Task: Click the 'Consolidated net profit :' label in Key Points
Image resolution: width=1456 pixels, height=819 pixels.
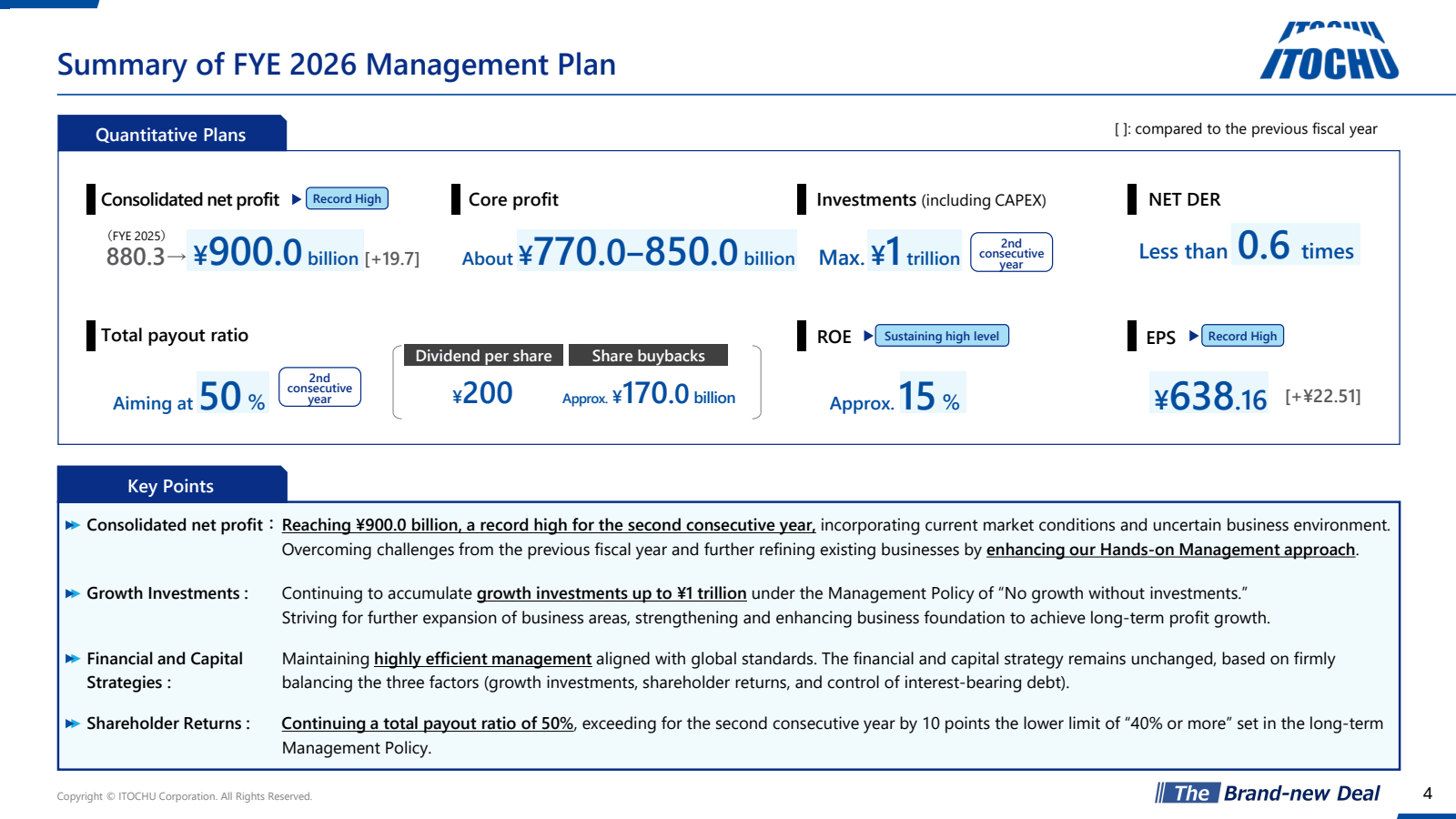Action: 179,525
